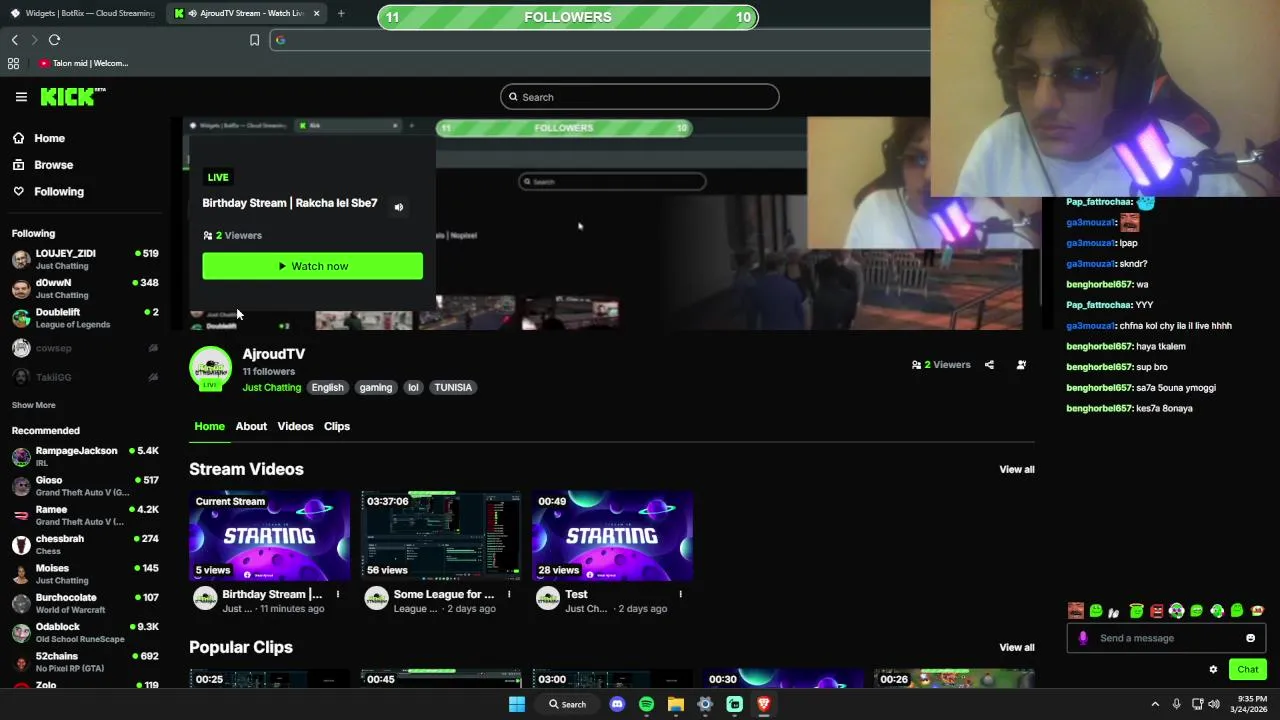The height and width of the screenshot is (720, 1280).
Task: Click the TUNISIA tag
Action: [453, 388]
